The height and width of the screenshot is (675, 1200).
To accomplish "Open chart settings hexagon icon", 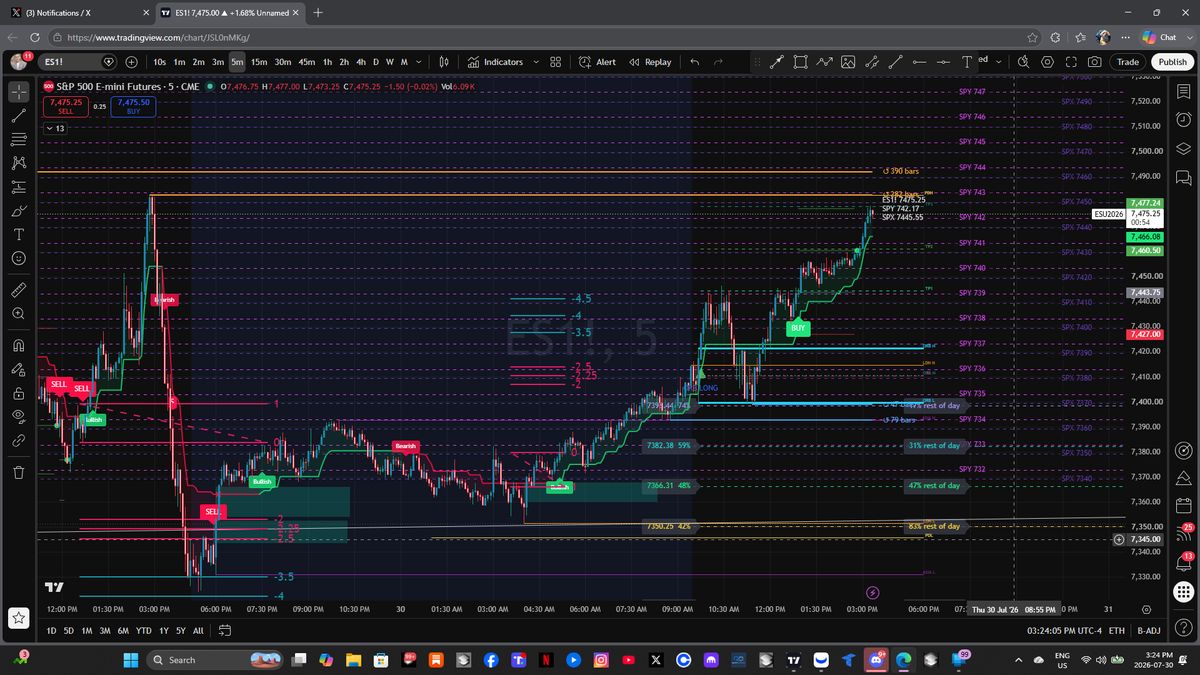I will point(1047,62).
